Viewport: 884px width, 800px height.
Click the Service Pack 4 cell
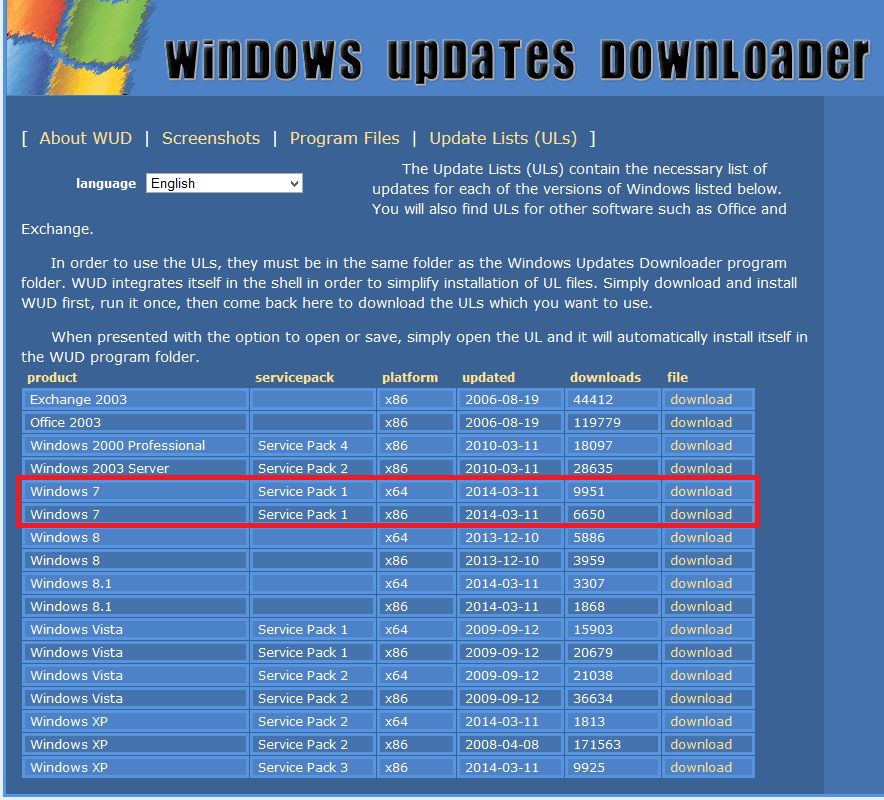[x=313, y=445]
